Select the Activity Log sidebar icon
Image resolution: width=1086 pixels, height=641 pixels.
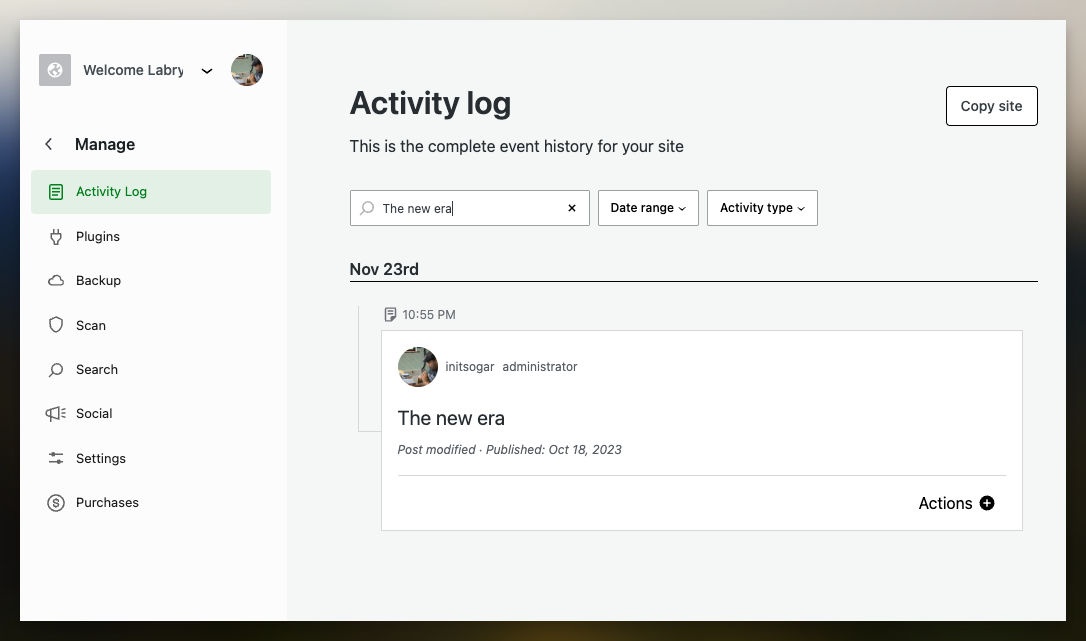pos(55,191)
